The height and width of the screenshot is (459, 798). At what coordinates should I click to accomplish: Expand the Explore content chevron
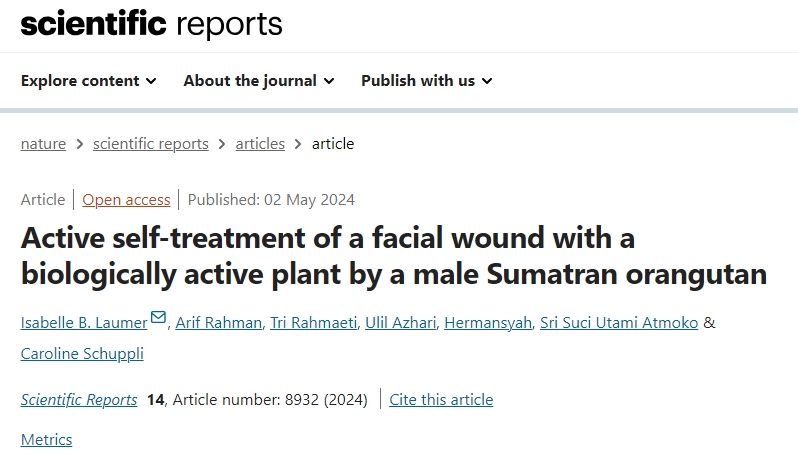point(151,81)
